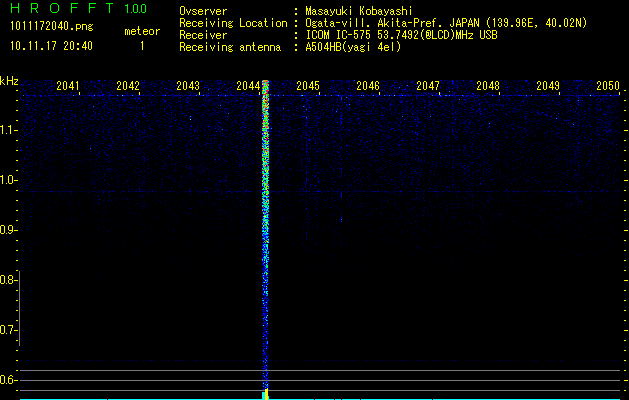Click the version number 1.0.0
629x400 pixels.
[x=135, y=8]
